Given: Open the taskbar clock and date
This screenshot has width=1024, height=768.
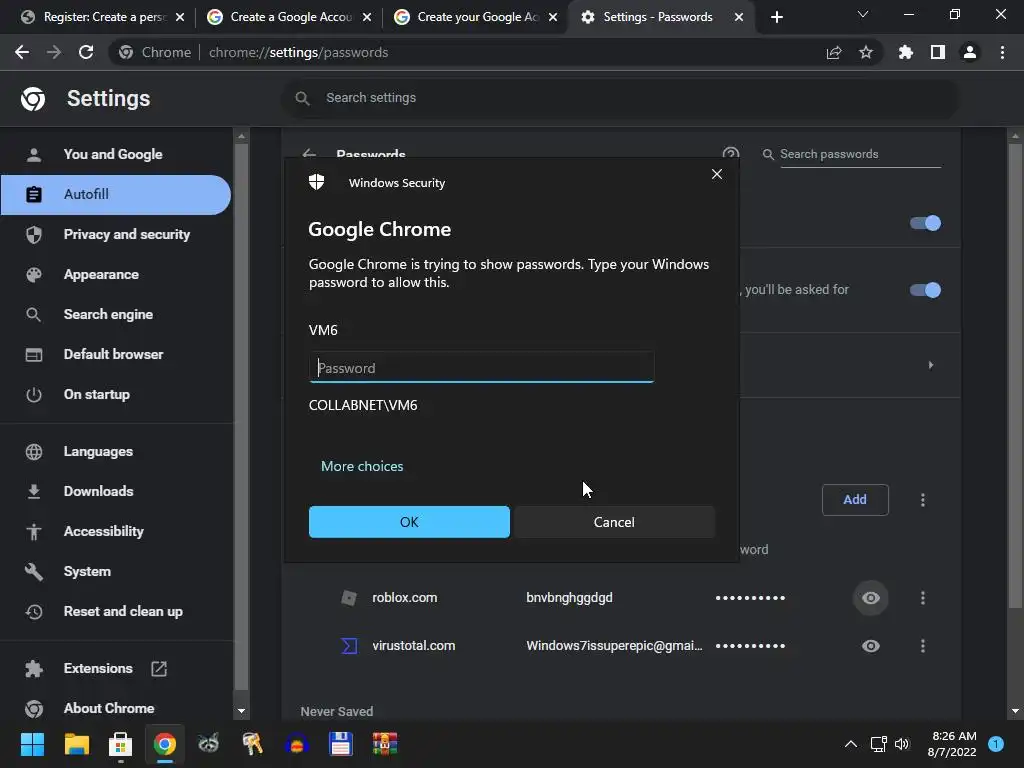Looking at the screenshot, I should 952,744.
